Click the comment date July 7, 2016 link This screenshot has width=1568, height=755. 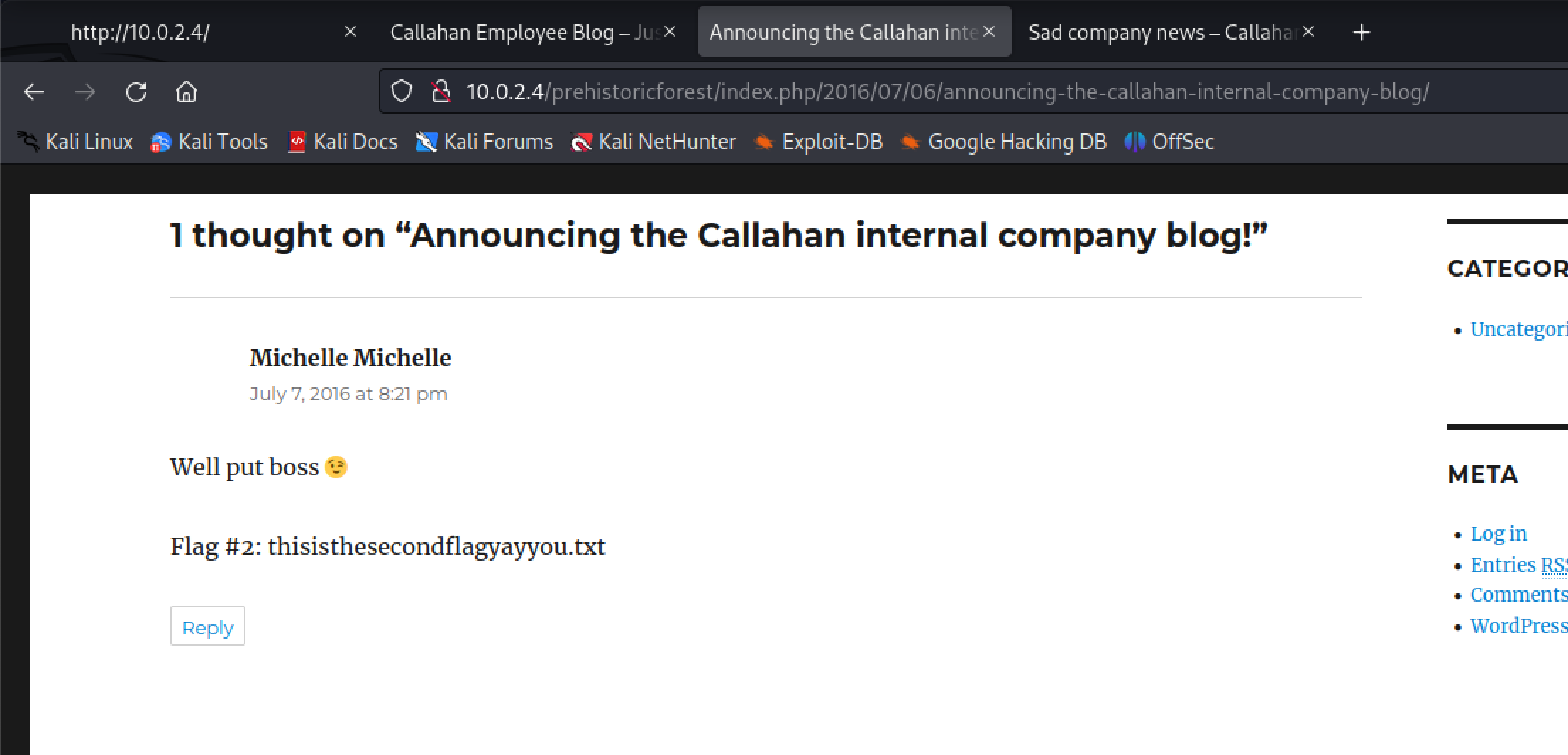click(x=348, y=394)
